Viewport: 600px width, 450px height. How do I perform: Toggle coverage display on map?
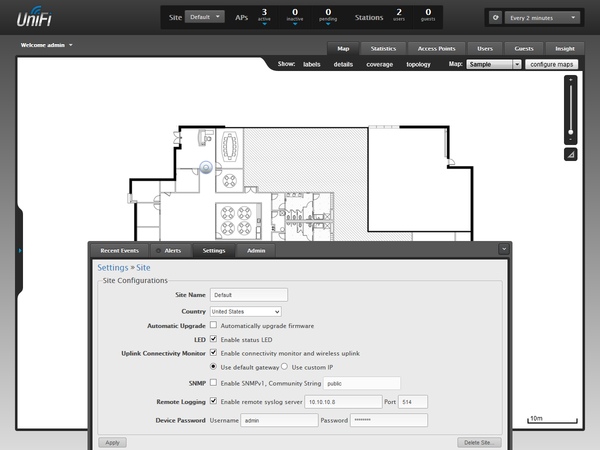coord(380,64)
